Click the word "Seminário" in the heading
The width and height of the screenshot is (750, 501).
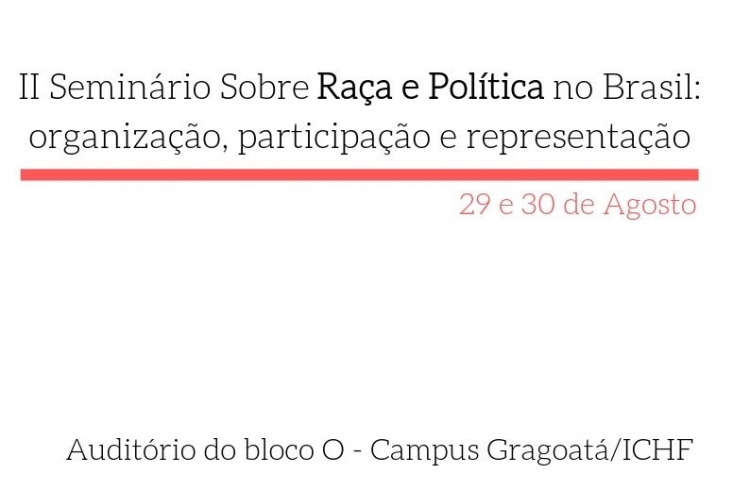coord(130,88)
